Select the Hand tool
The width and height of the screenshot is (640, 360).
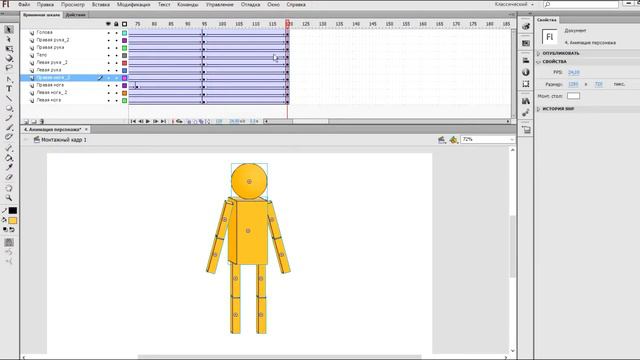point(9,188)
